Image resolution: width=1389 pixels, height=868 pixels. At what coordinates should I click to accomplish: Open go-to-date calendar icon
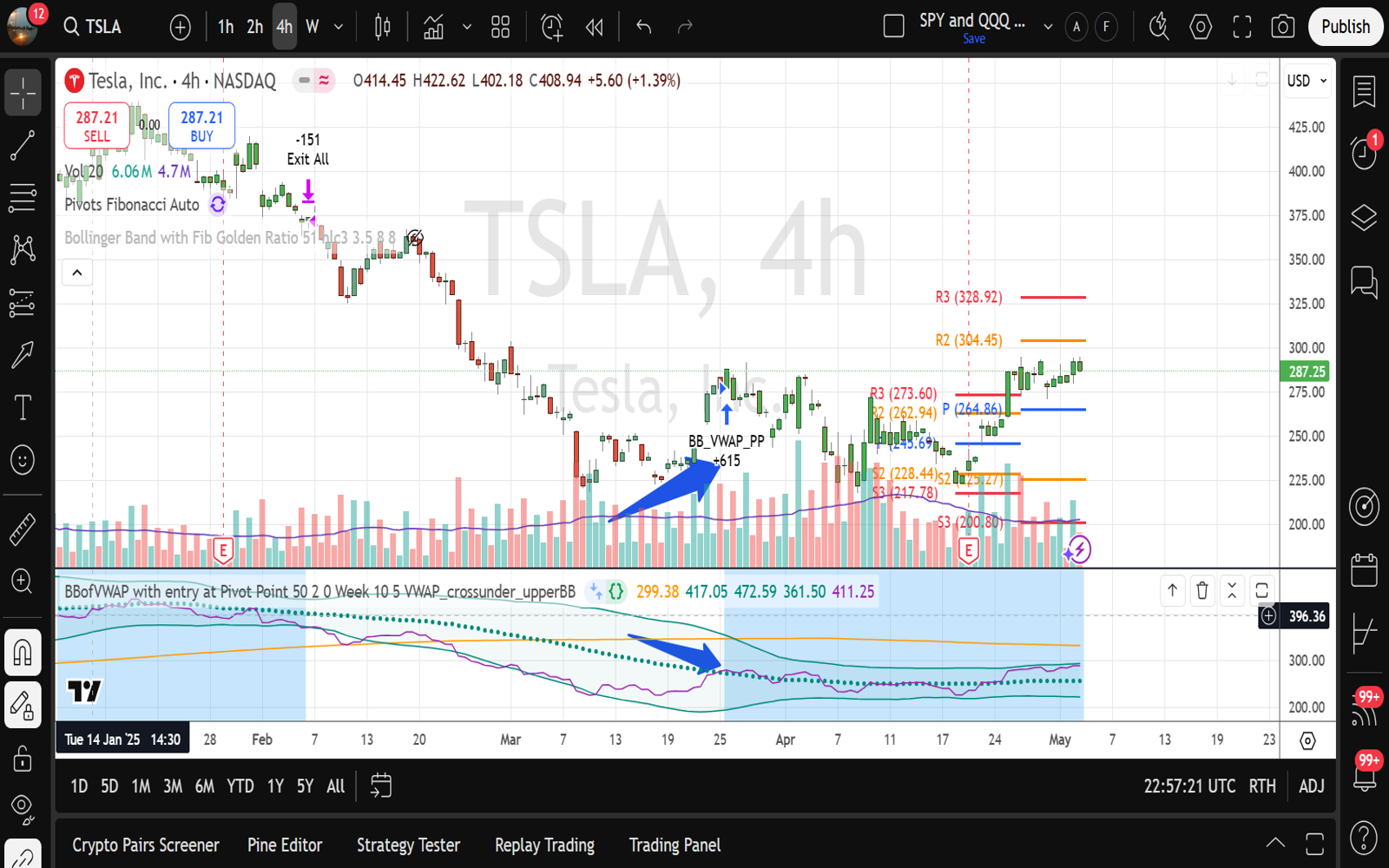pyautogui.click(x=381, y=786)
